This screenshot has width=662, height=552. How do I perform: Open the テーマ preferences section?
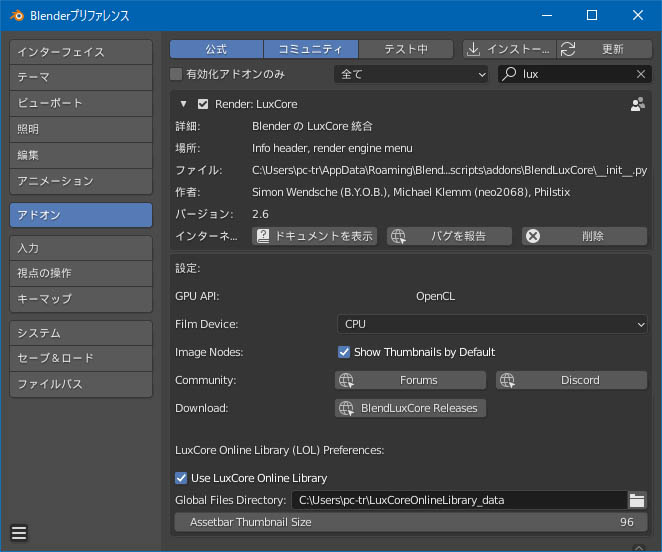coord(81,78)
